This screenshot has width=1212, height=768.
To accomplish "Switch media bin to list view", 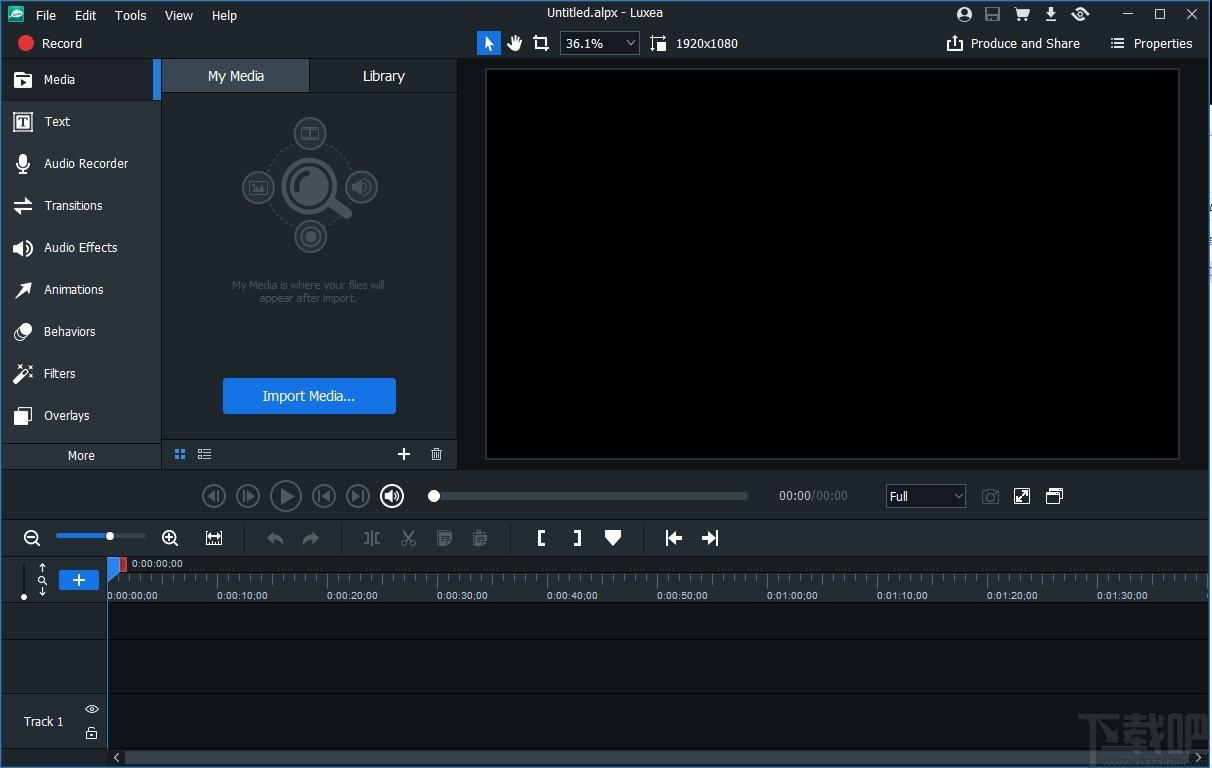I will 204,454.
